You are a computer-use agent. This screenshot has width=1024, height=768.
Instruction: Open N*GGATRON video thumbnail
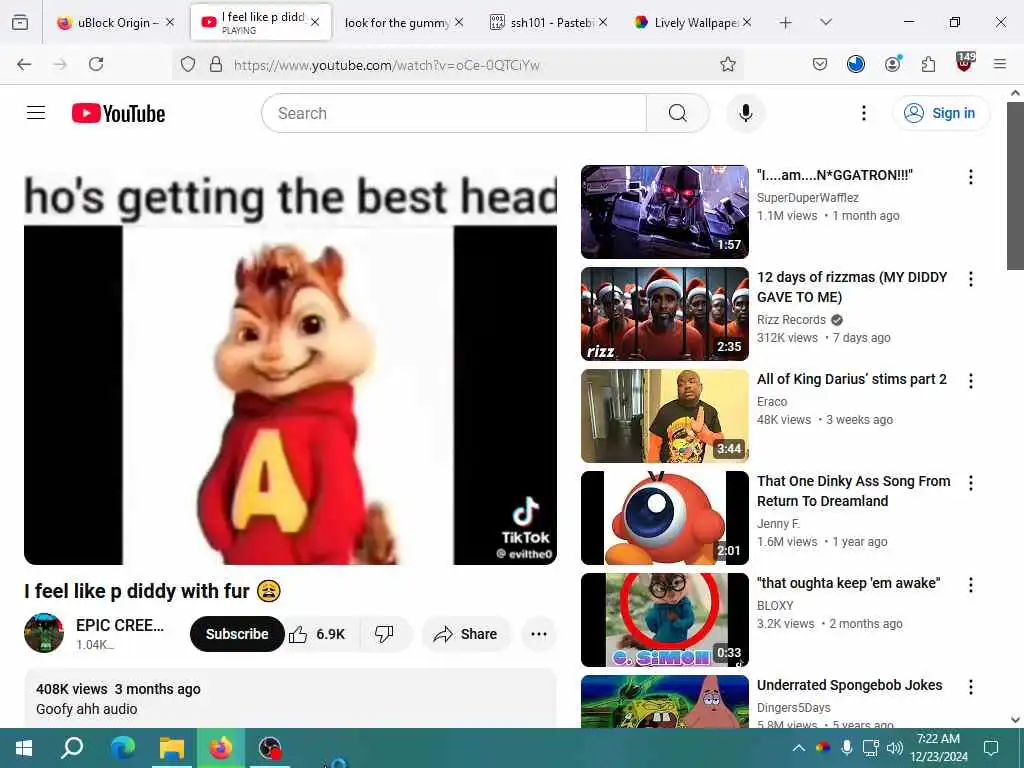pos(665,212)
